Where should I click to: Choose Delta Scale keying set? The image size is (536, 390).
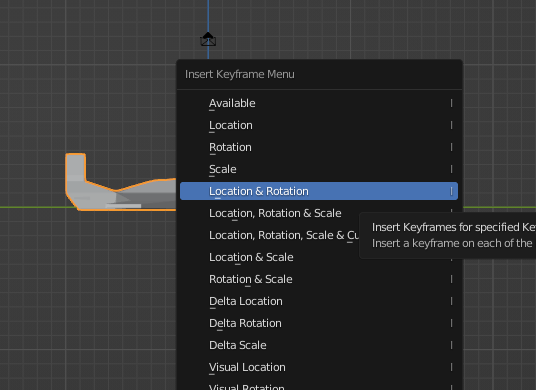[x=319, y=345]
